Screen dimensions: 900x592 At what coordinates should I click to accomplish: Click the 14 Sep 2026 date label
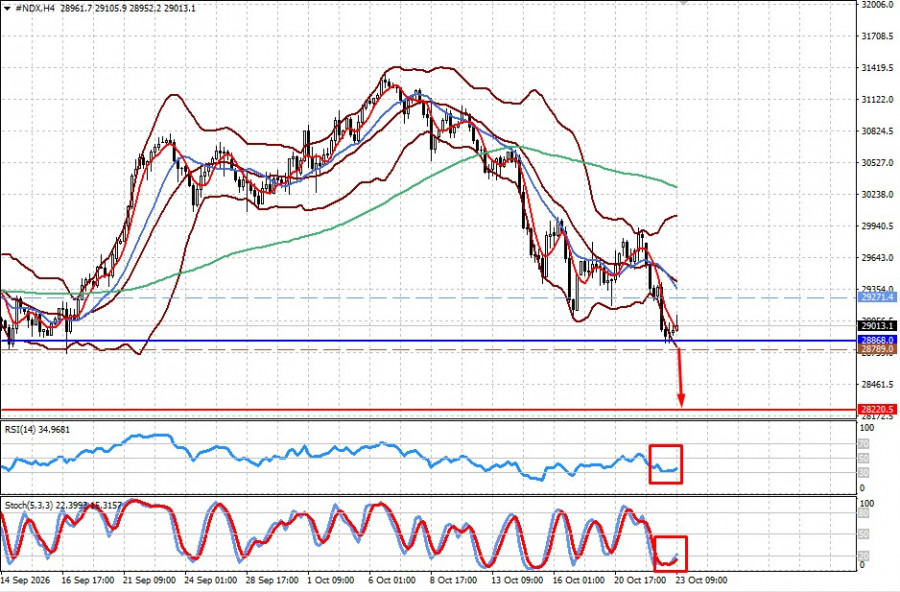(x=26, y=580)
